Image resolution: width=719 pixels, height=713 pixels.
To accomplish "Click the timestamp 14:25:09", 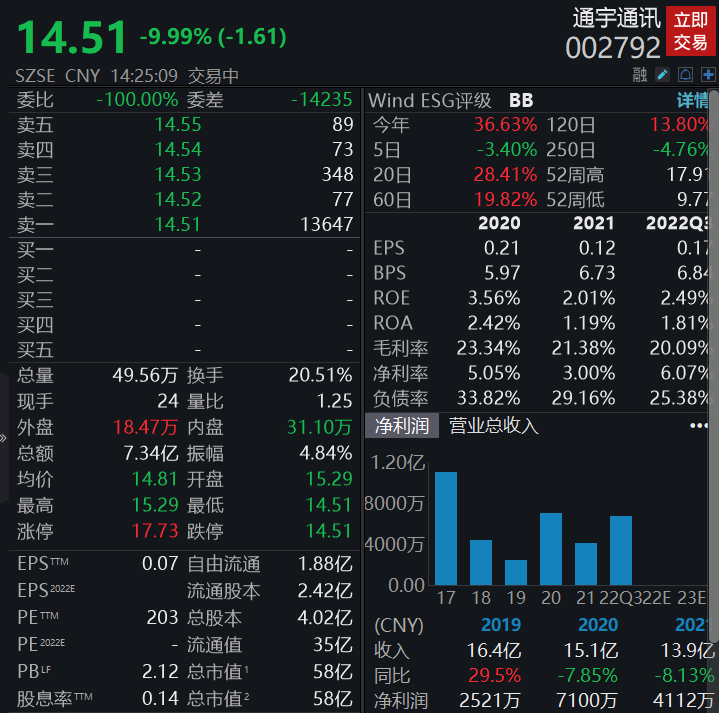I will click(144, 76).
